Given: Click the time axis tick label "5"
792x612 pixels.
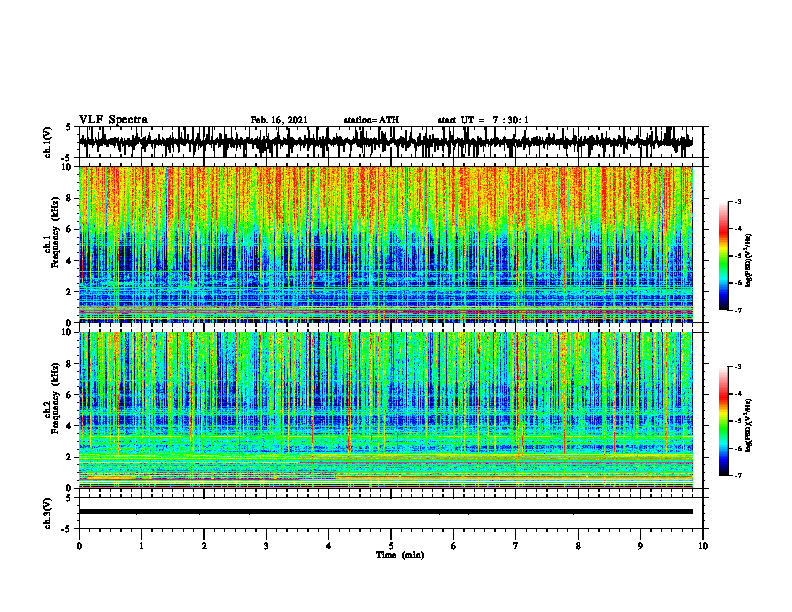Looking at the screenshot, I should (391, 546).
